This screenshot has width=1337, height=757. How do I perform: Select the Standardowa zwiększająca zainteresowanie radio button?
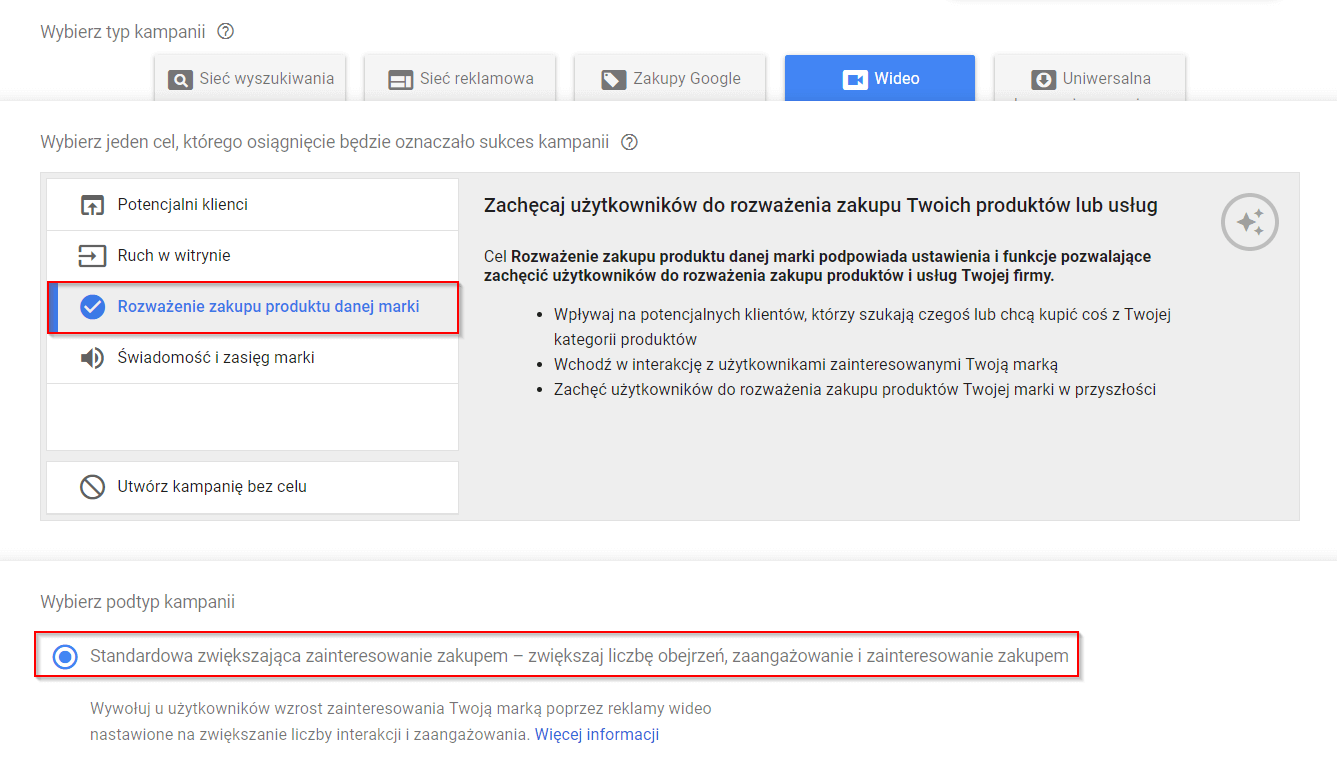[65, 657]
